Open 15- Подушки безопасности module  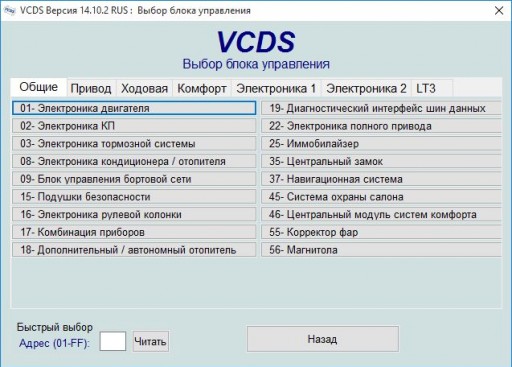pos(134,197)
